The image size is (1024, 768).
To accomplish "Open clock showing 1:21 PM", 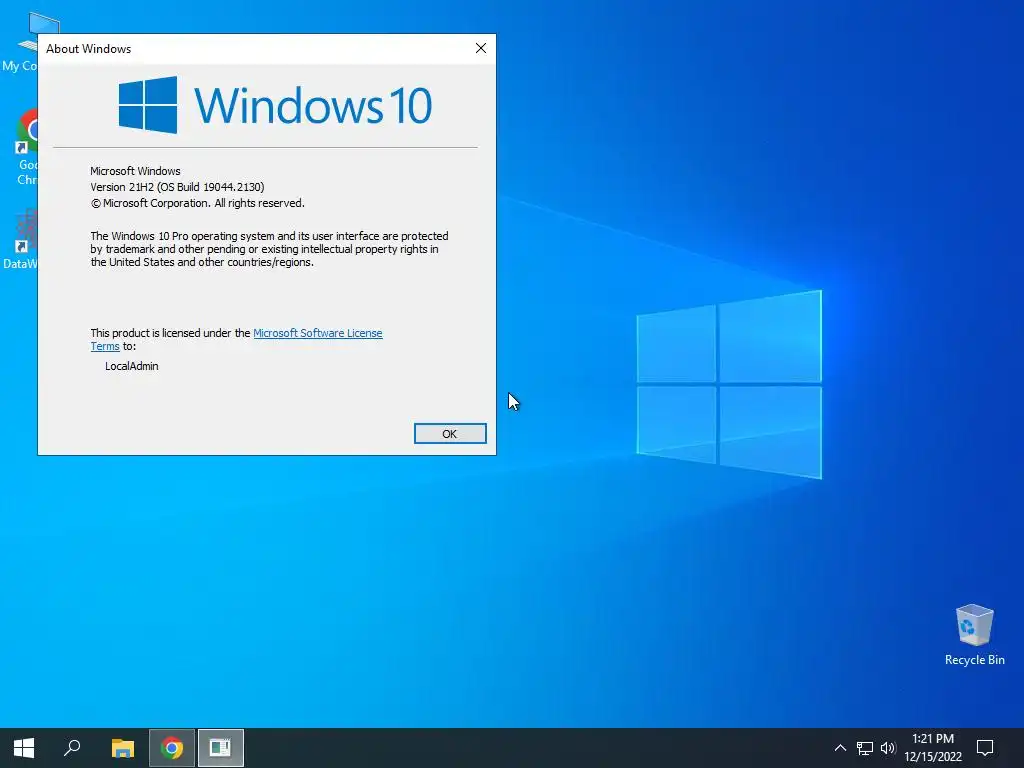I will tap(933, 748).
